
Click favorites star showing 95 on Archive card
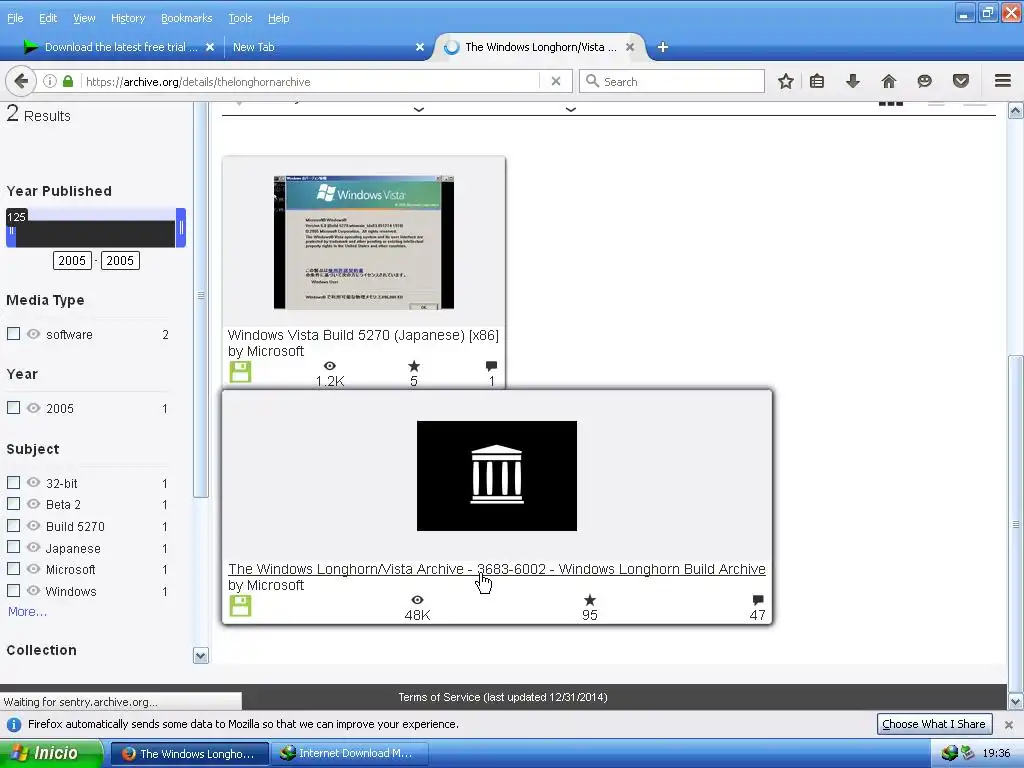590,600
